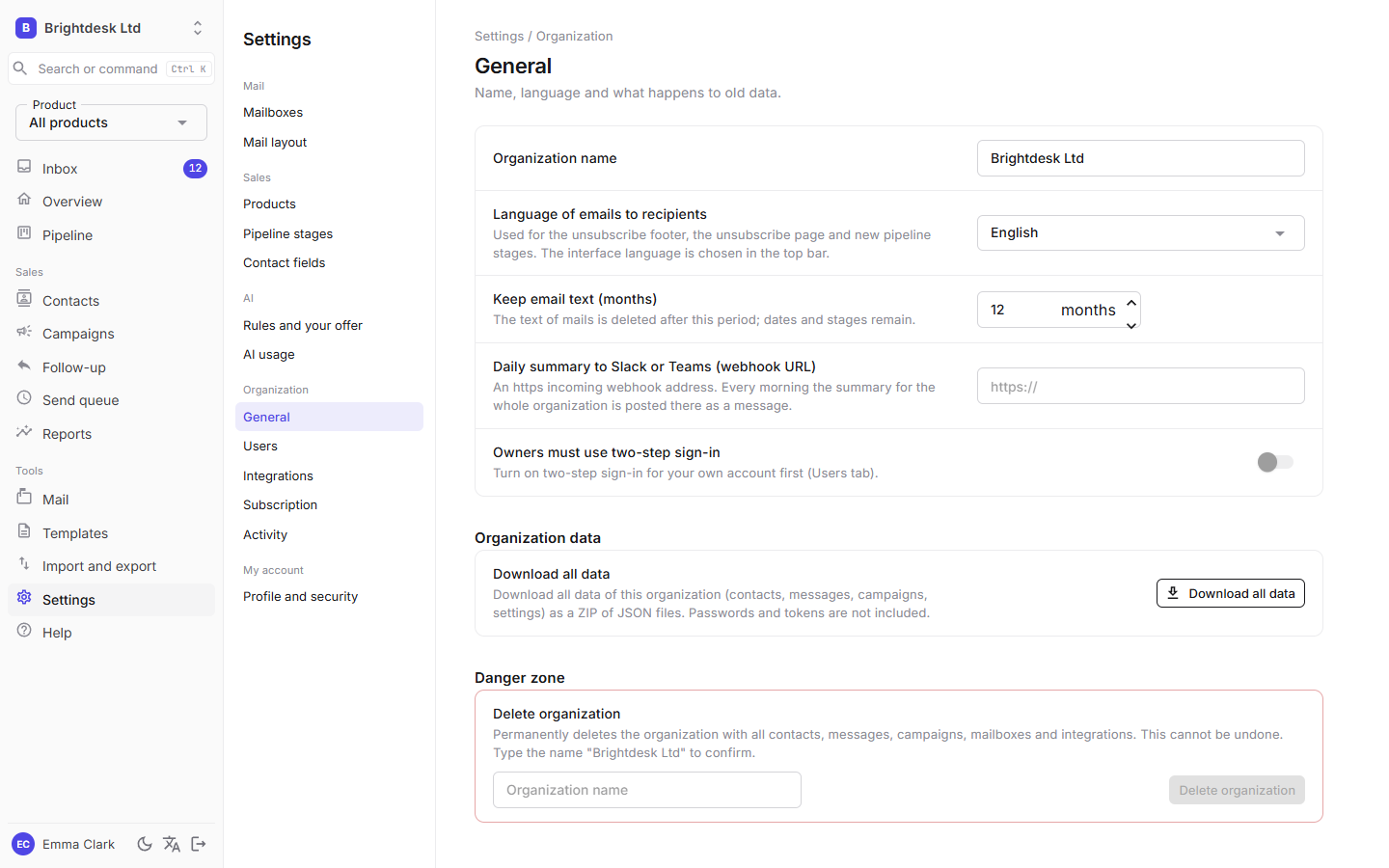Open the language translation icon
This screenshot has width=1389, height=868.
(172, 844)
